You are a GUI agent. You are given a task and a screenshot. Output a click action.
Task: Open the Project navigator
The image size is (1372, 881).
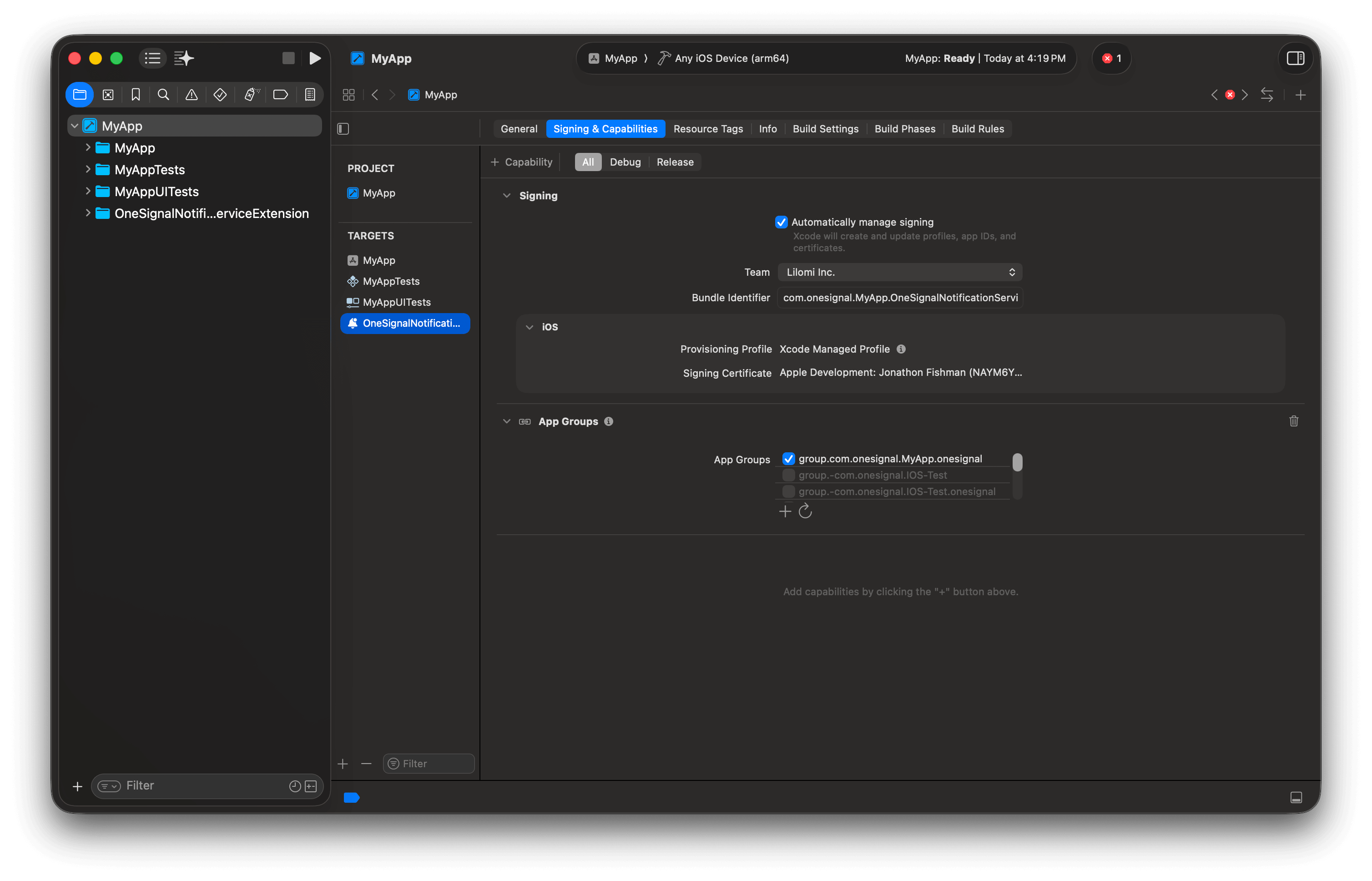(x=80, y=94)
